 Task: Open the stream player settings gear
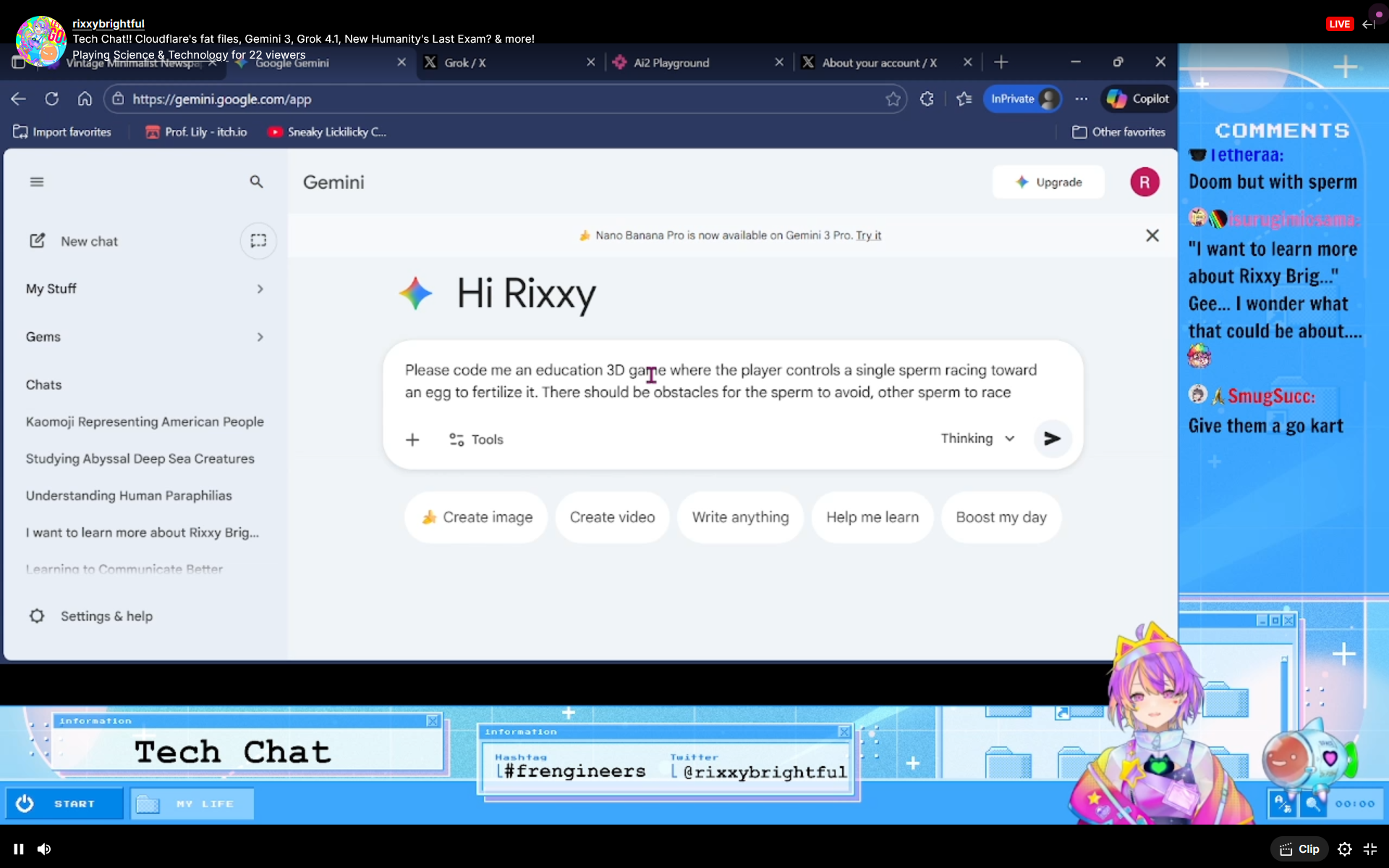click(x=1344, y=849)
